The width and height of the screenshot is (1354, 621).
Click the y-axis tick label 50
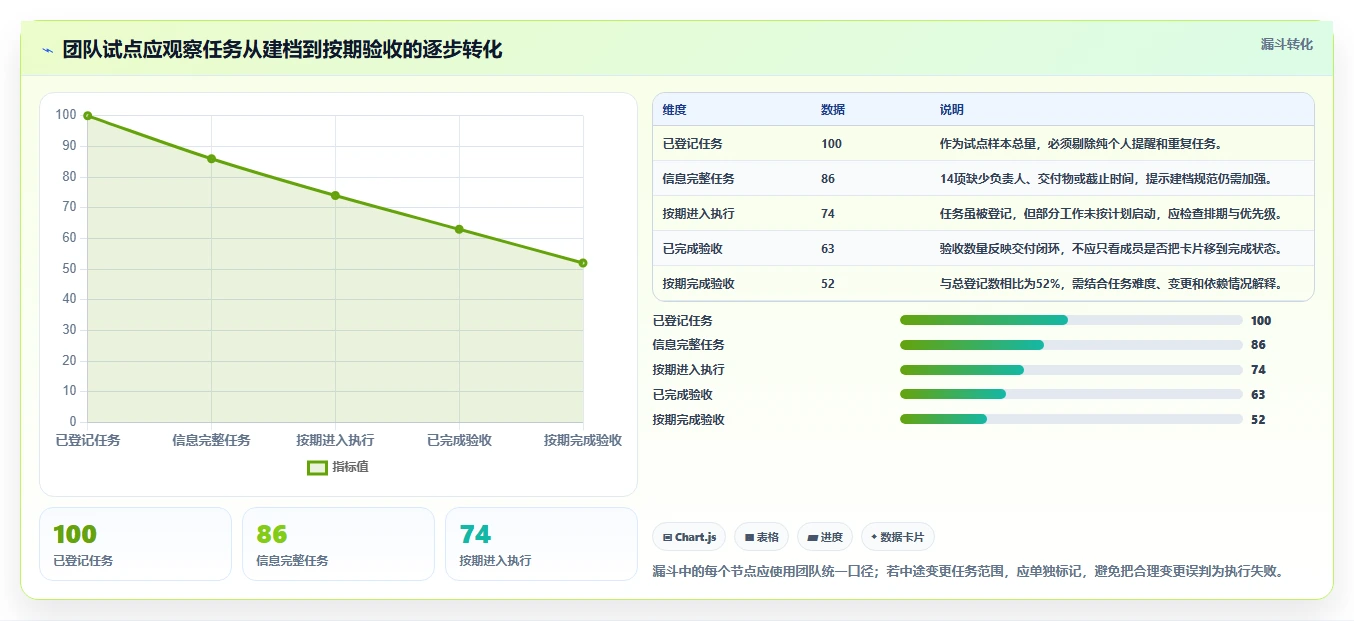tap(68, 269)
